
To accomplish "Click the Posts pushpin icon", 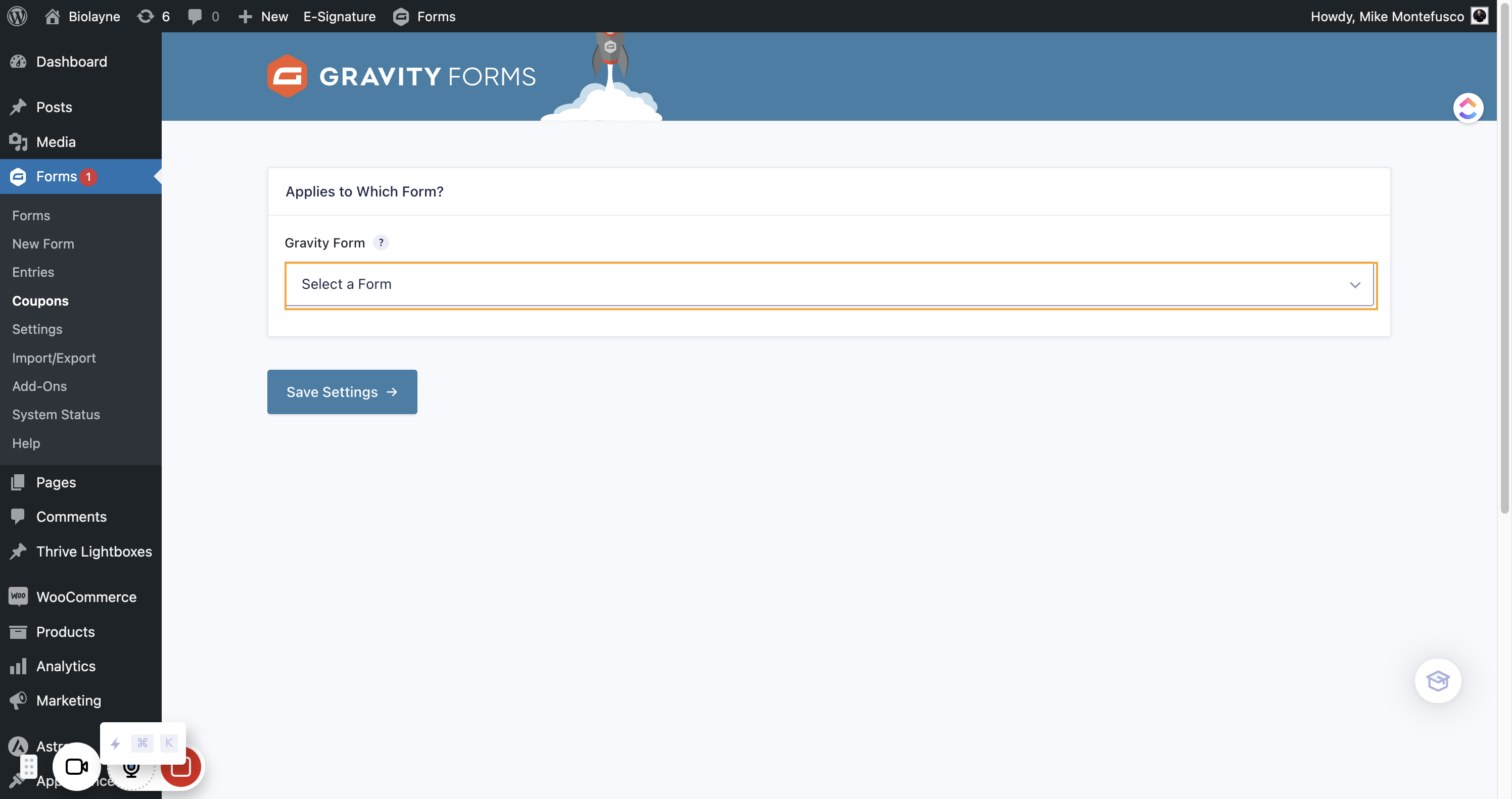I will [18, 107].
